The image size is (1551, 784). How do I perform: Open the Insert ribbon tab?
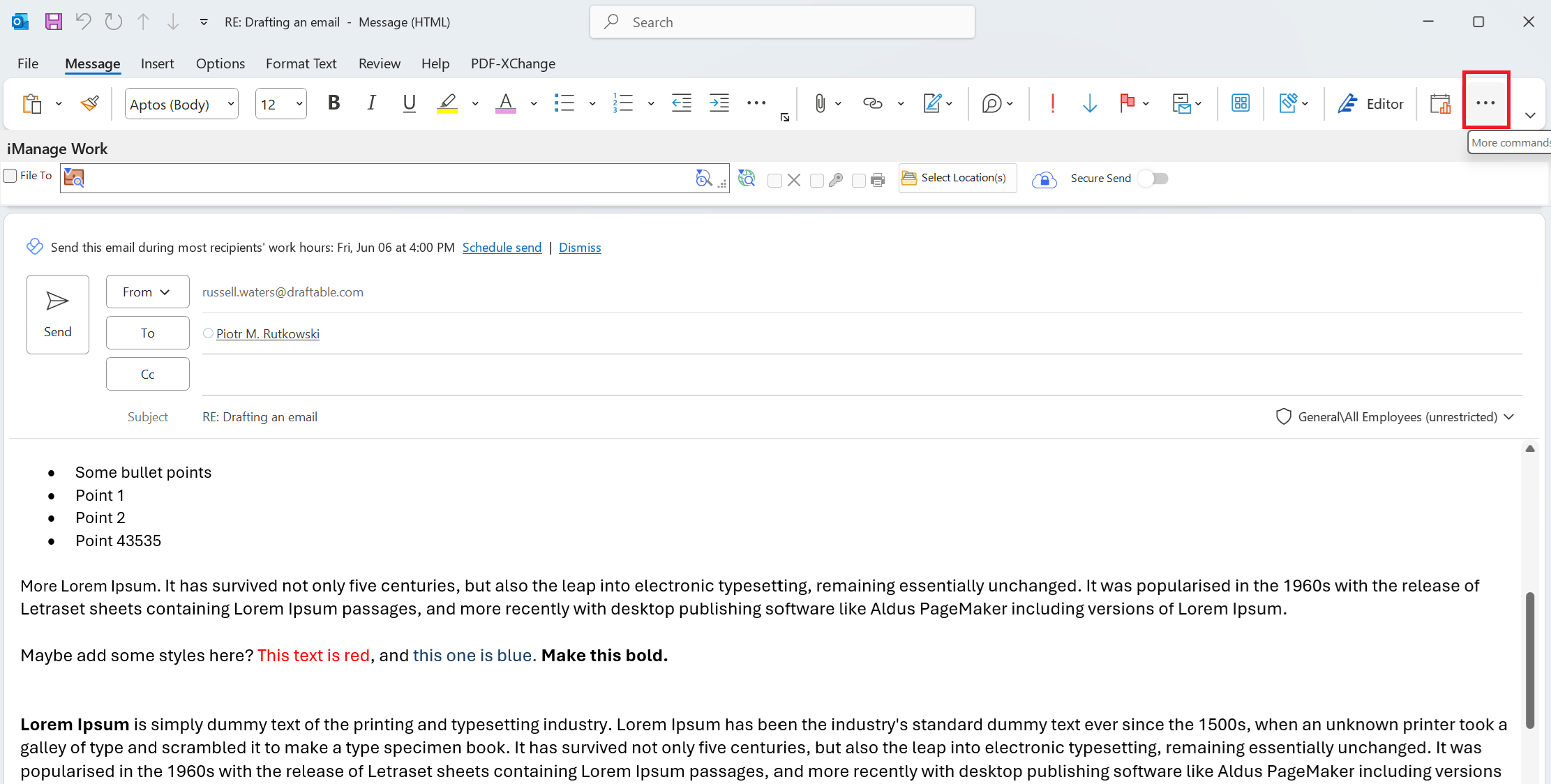(157, 63)
